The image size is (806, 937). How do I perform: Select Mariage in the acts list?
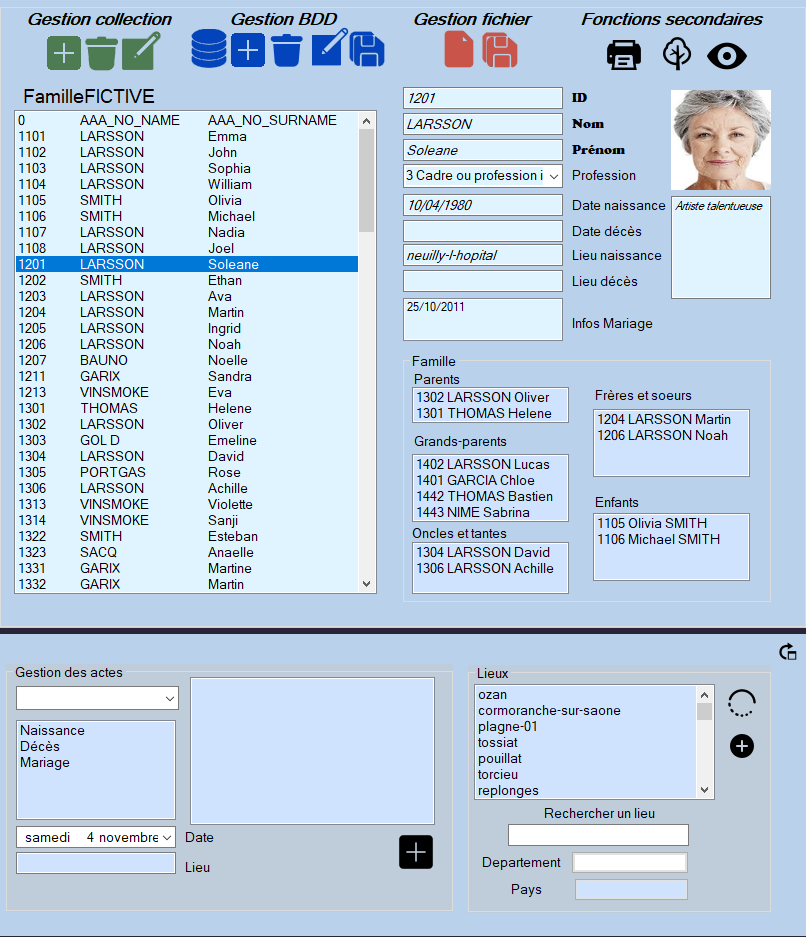coord(45,762)
